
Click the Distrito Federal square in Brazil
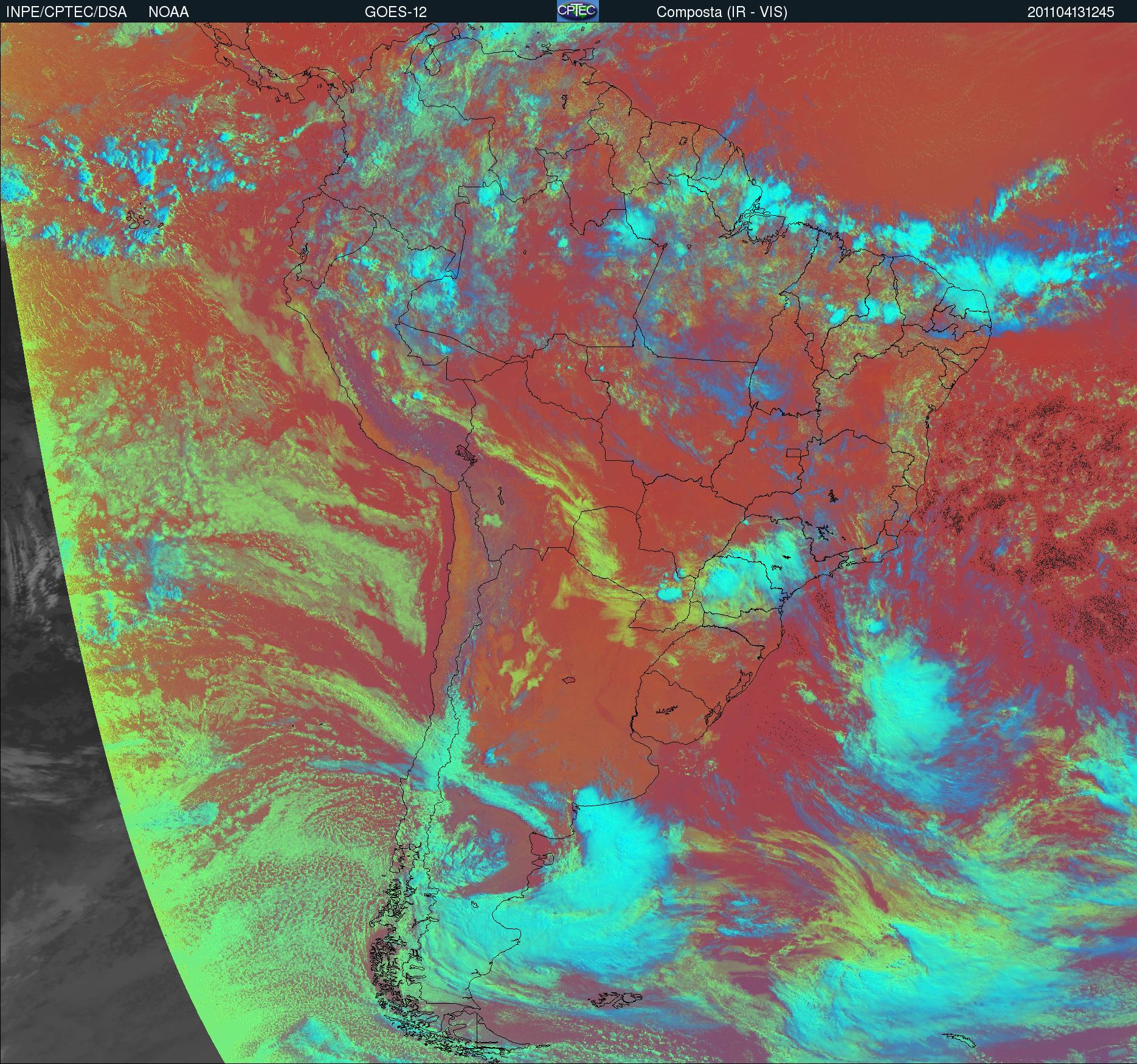[793, 452]
